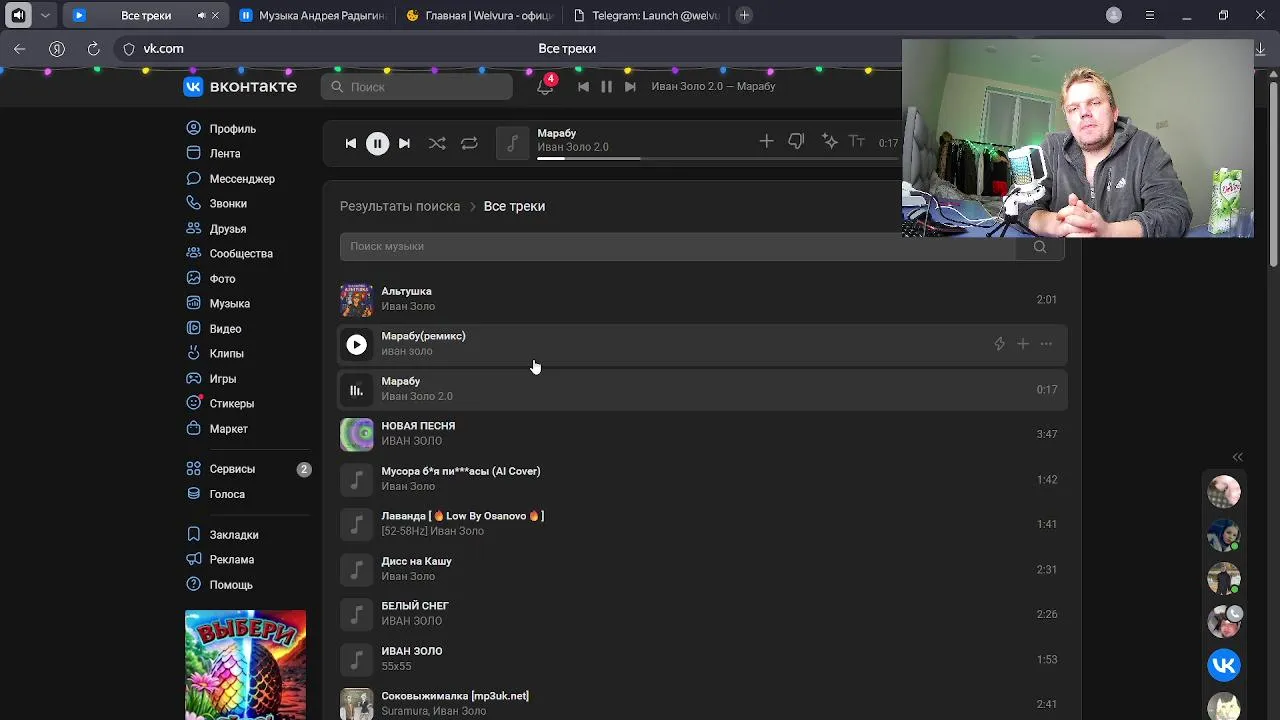Click the Клипы icon in sidebar

click(x=194, y=353)
